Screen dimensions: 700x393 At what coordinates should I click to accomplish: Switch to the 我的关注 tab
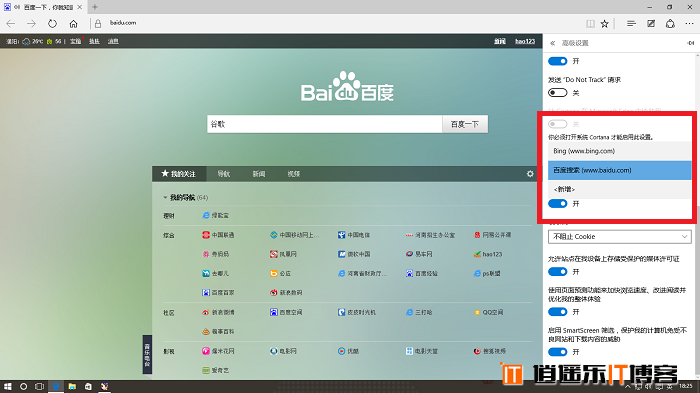[179, 174]
